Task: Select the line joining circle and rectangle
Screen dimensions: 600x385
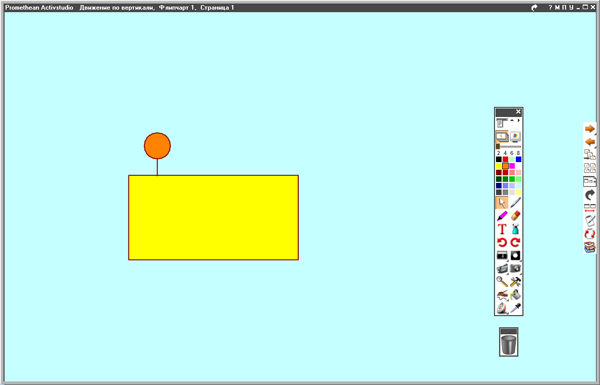Action: click(157, 167)
